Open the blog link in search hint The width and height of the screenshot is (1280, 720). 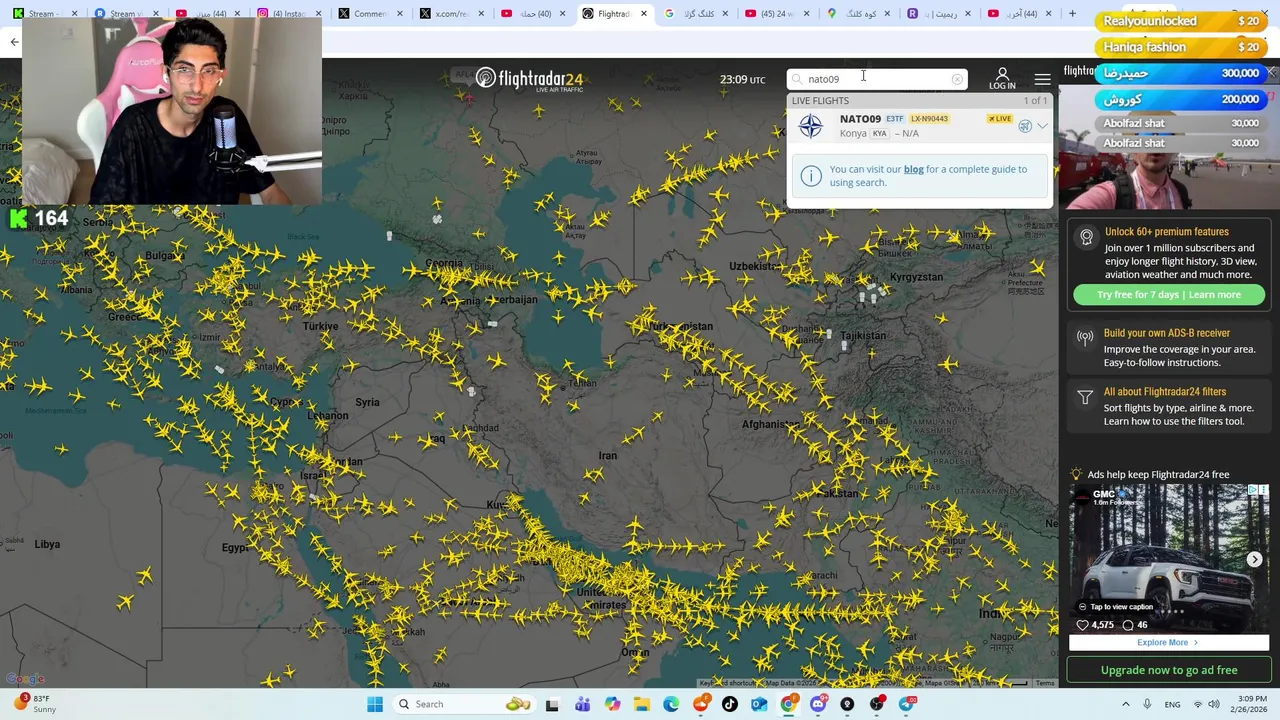pyautogui.click(x=914, y=169)
